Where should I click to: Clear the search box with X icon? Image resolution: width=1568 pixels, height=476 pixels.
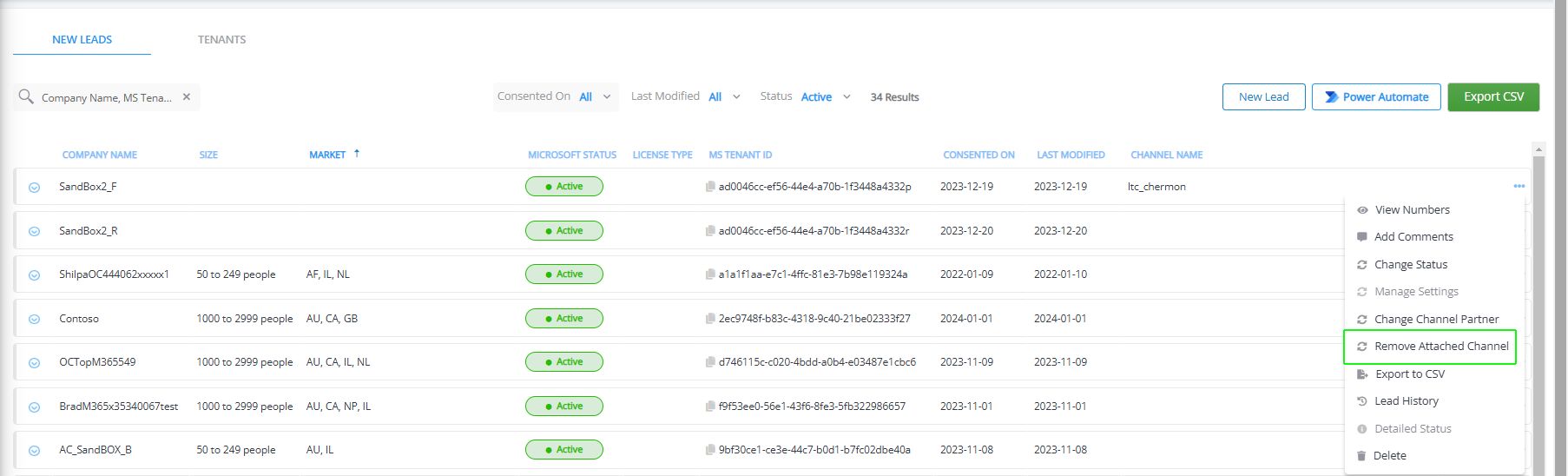(x=187, y=97)
